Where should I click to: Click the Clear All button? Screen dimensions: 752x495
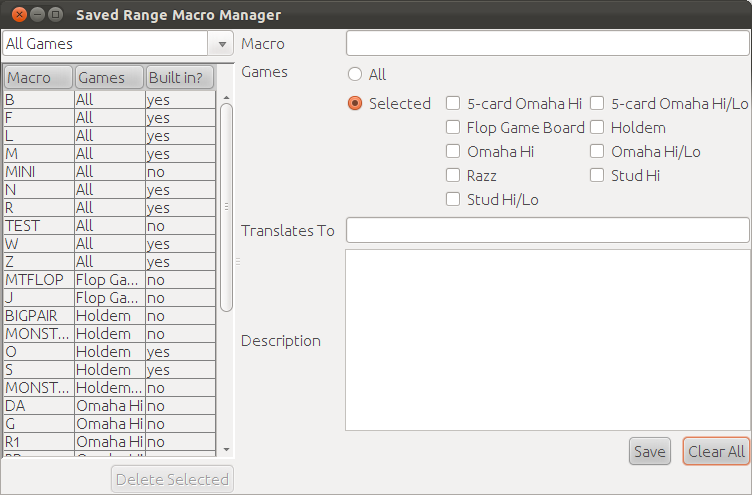716,451
